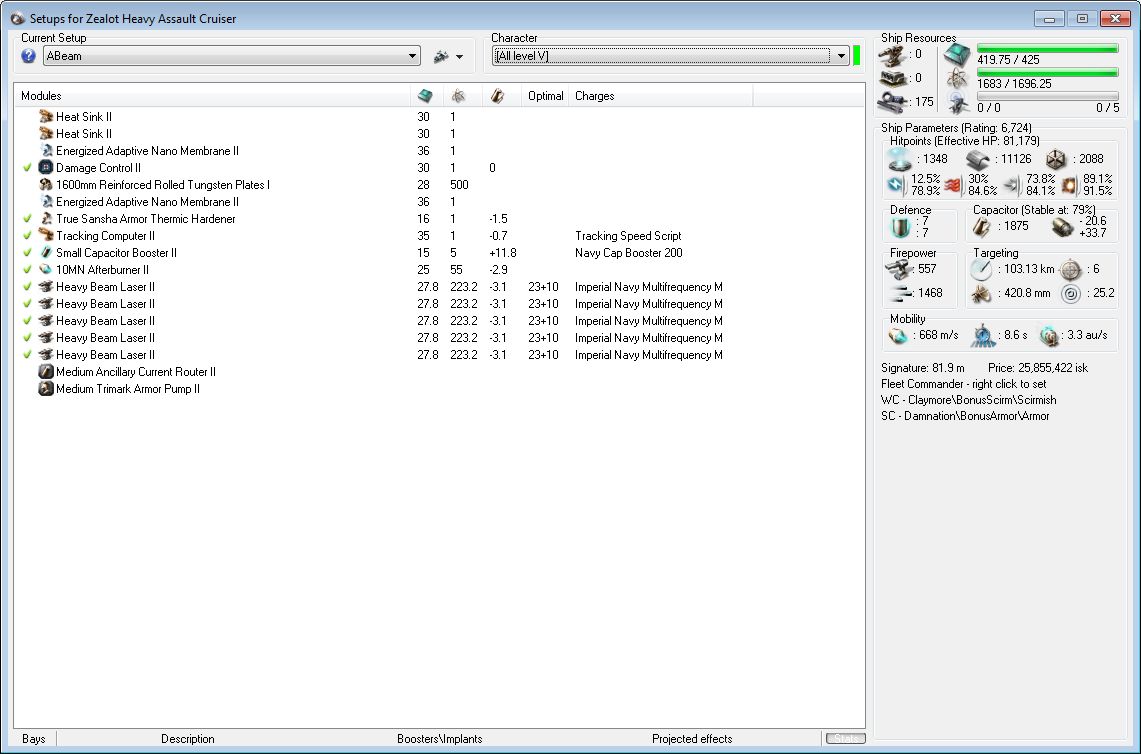The width and height of the screenshot is (1141, 754).
Task: Click the first Heat Sink II module icon
Action: coord(46,116)
